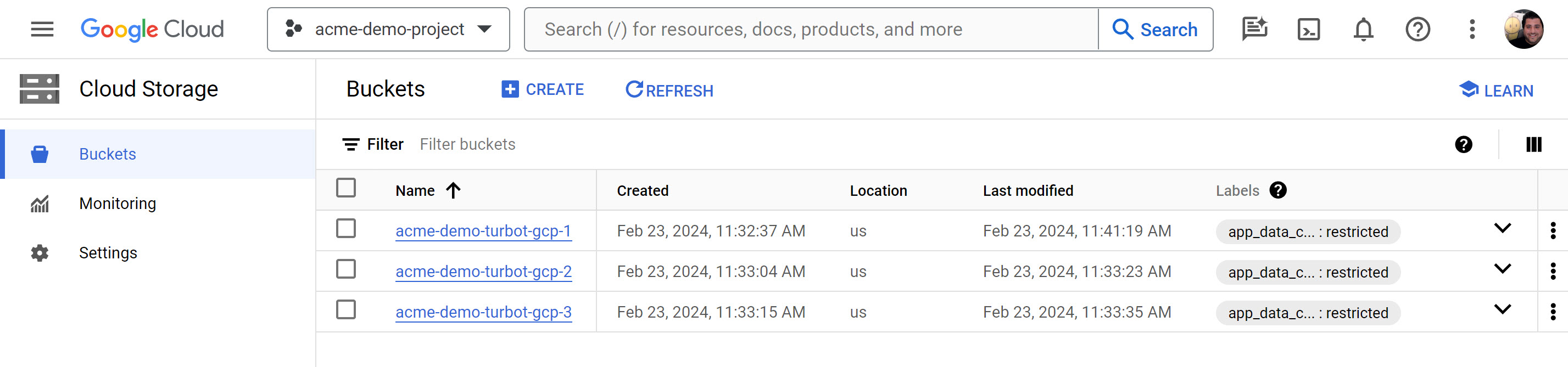
Task: Open the filter help question mark
Action: 1463,144
